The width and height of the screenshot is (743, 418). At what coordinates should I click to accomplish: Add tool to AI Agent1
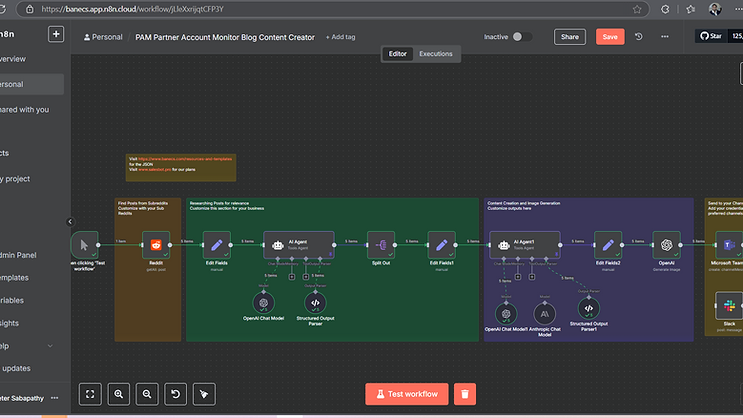[532, 277]
